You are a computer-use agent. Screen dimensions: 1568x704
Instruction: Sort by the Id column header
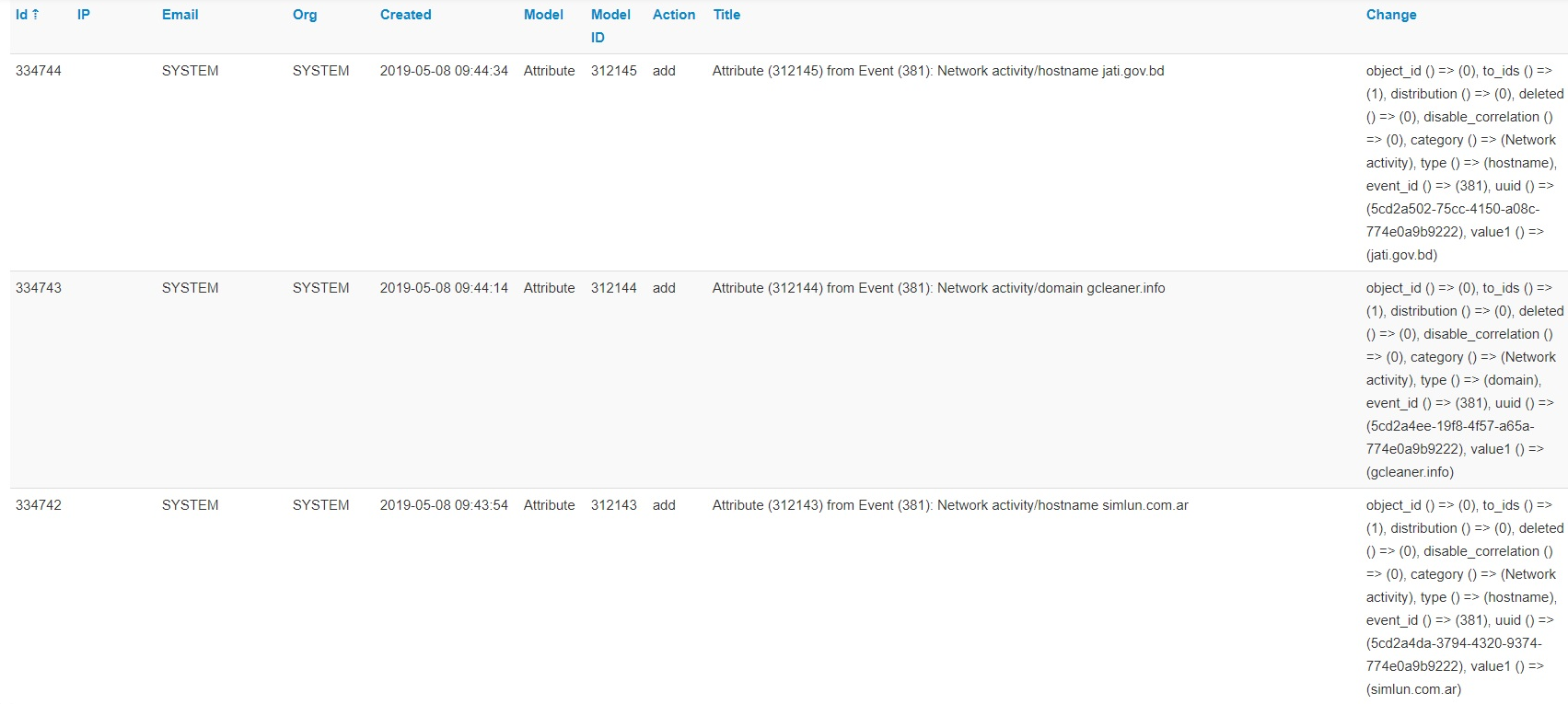28,15
